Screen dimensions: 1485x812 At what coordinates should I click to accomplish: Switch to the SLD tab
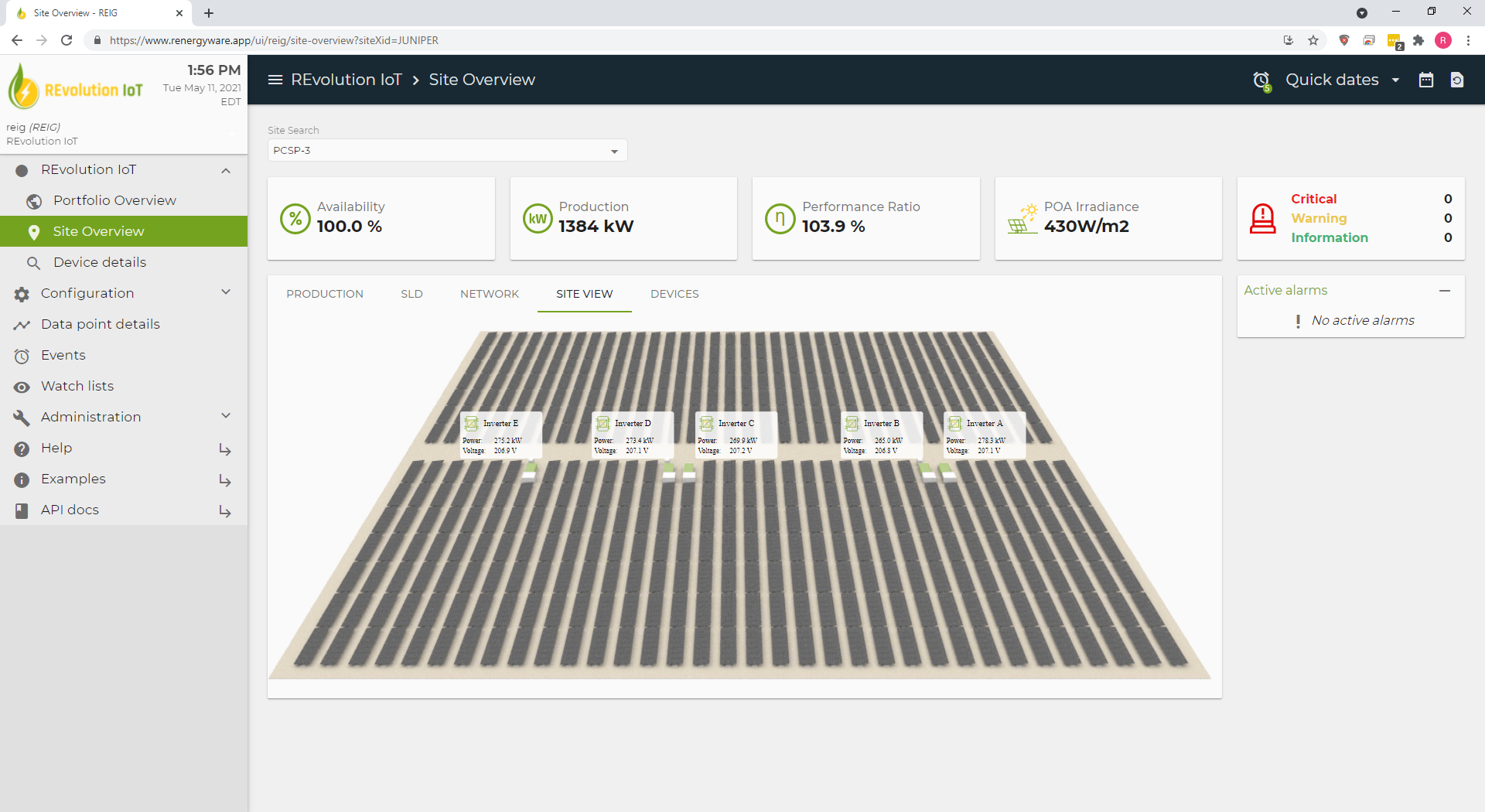[411, 294]
